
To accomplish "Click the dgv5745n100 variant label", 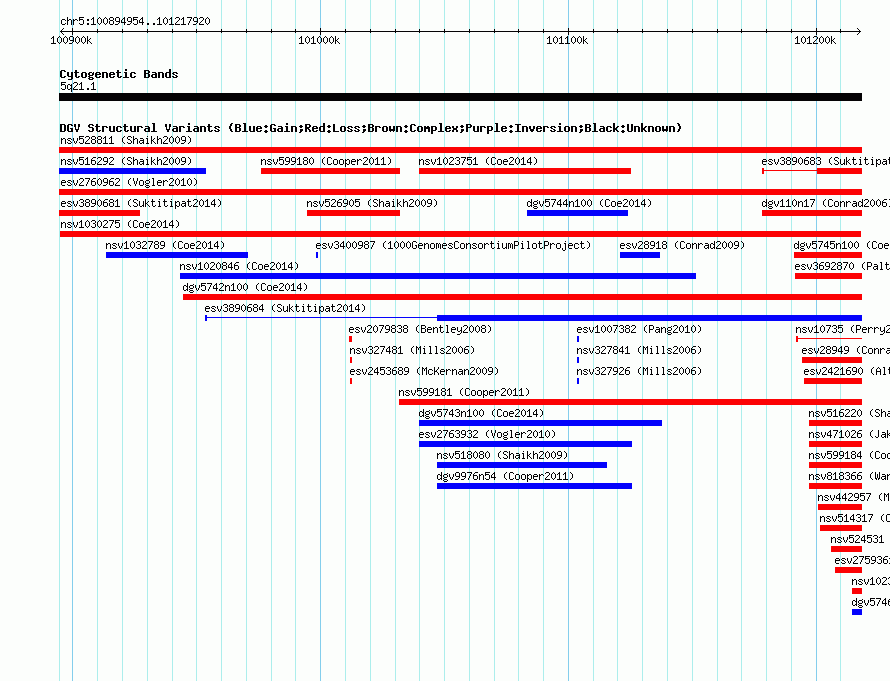I will click(842, 245).
